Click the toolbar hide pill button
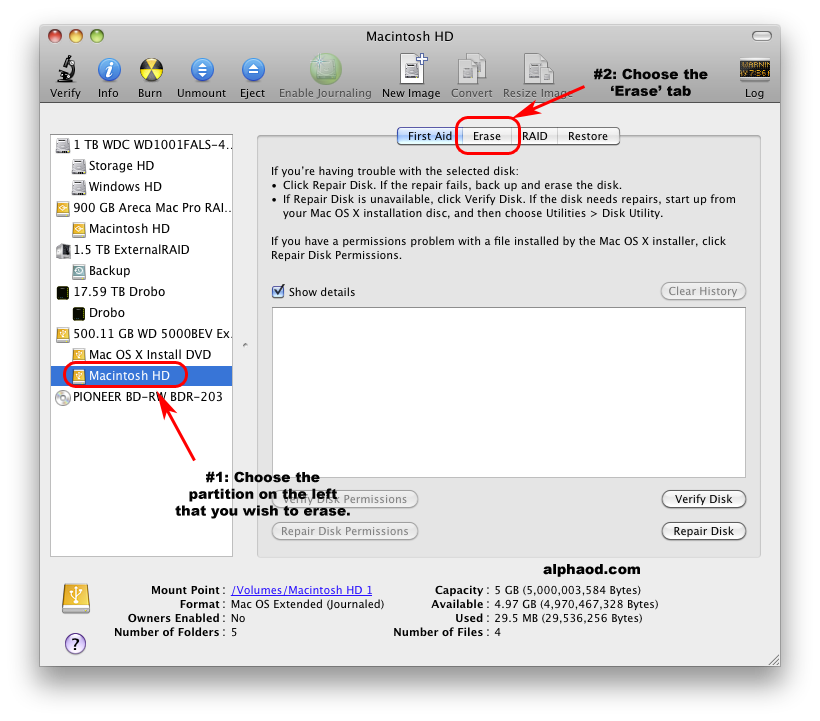Screen dimensions: 820x721 click(761, 36)
